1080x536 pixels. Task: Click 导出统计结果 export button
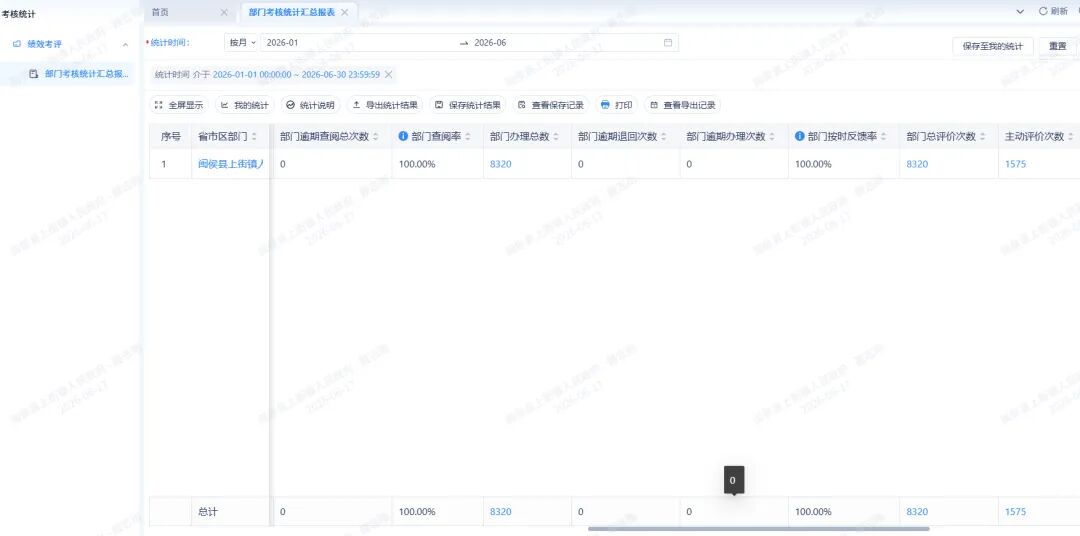(385, 105)
